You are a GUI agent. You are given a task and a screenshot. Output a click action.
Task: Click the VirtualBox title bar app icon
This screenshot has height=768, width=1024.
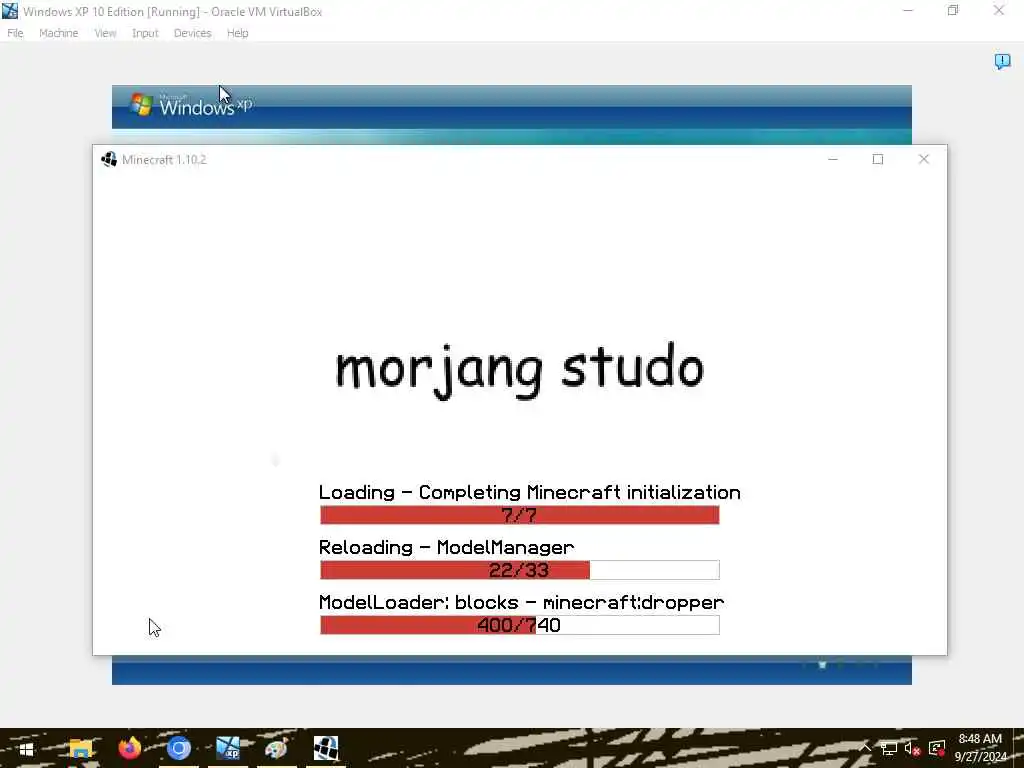tap(10, 11)
